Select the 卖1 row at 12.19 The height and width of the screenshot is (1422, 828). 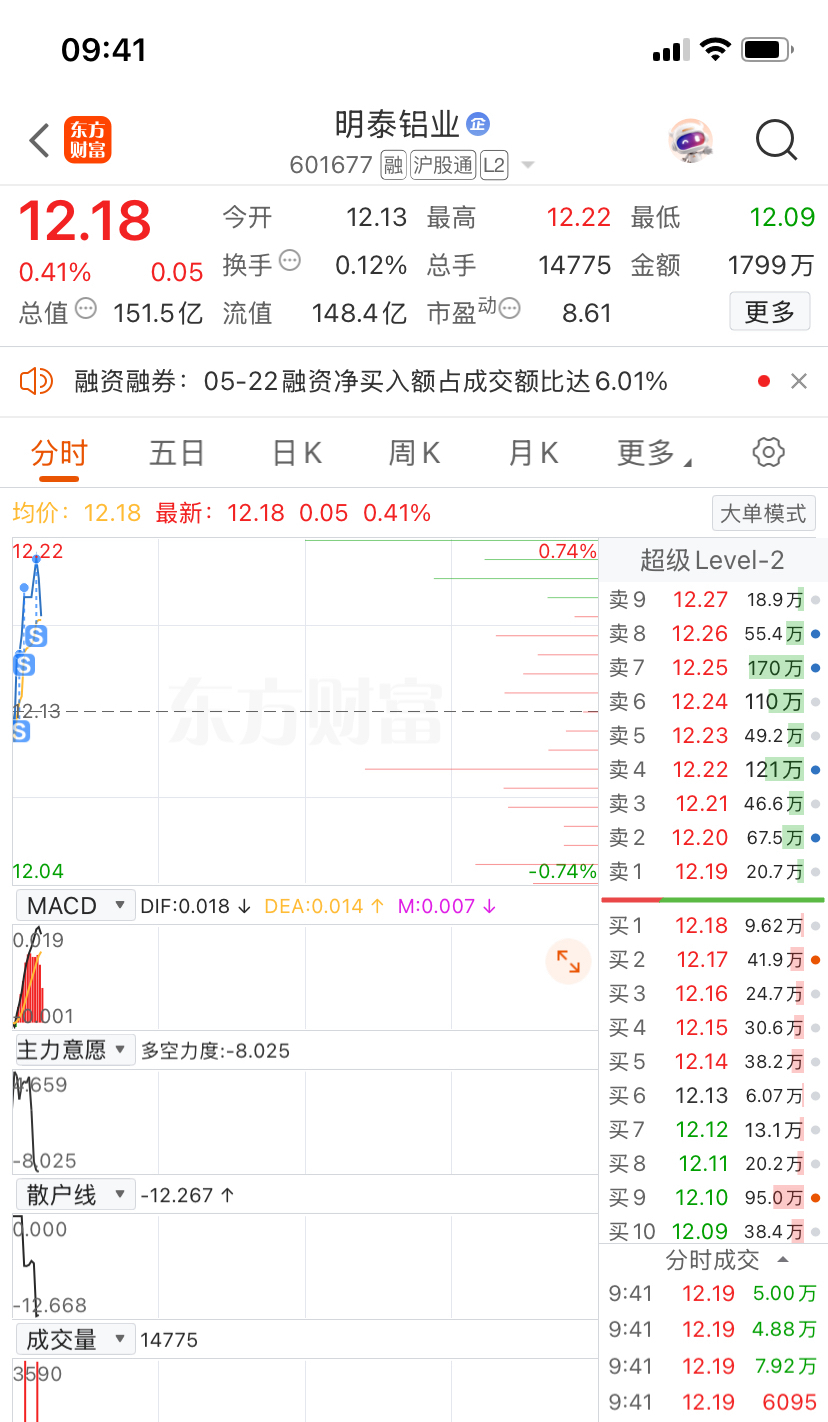(x=713, y=872)
